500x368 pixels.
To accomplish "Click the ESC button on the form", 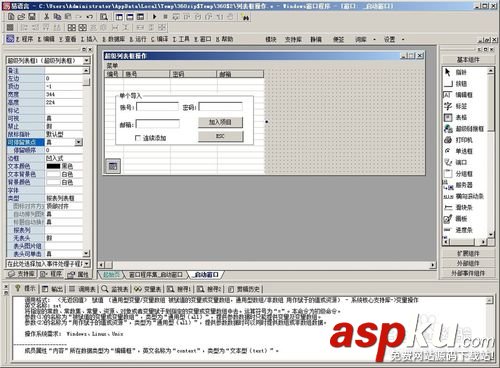I will (220, 136).
